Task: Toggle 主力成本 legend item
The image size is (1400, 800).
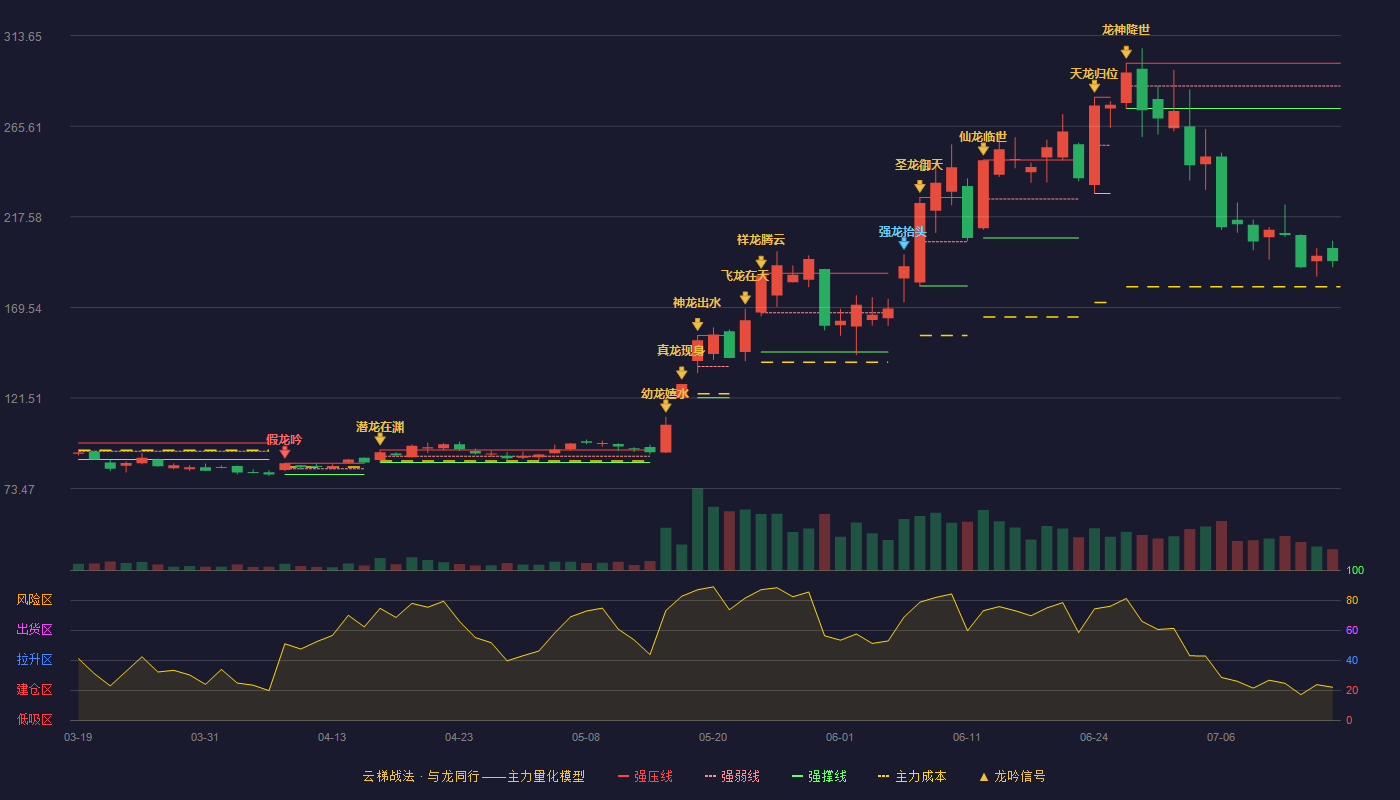Action: click(912, 776)
